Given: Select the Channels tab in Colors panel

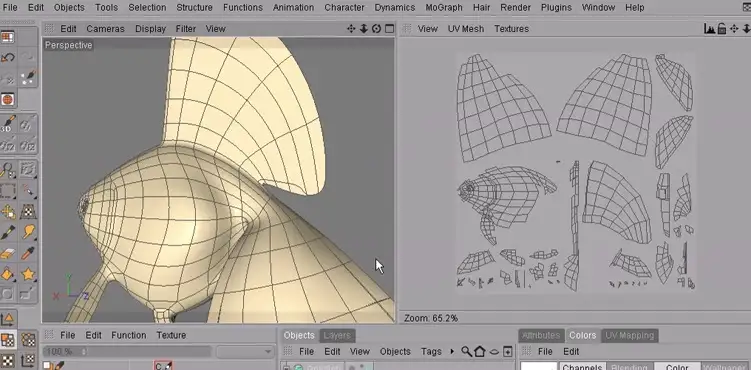Looking at the screenshot, I should (x=582, y=367).
